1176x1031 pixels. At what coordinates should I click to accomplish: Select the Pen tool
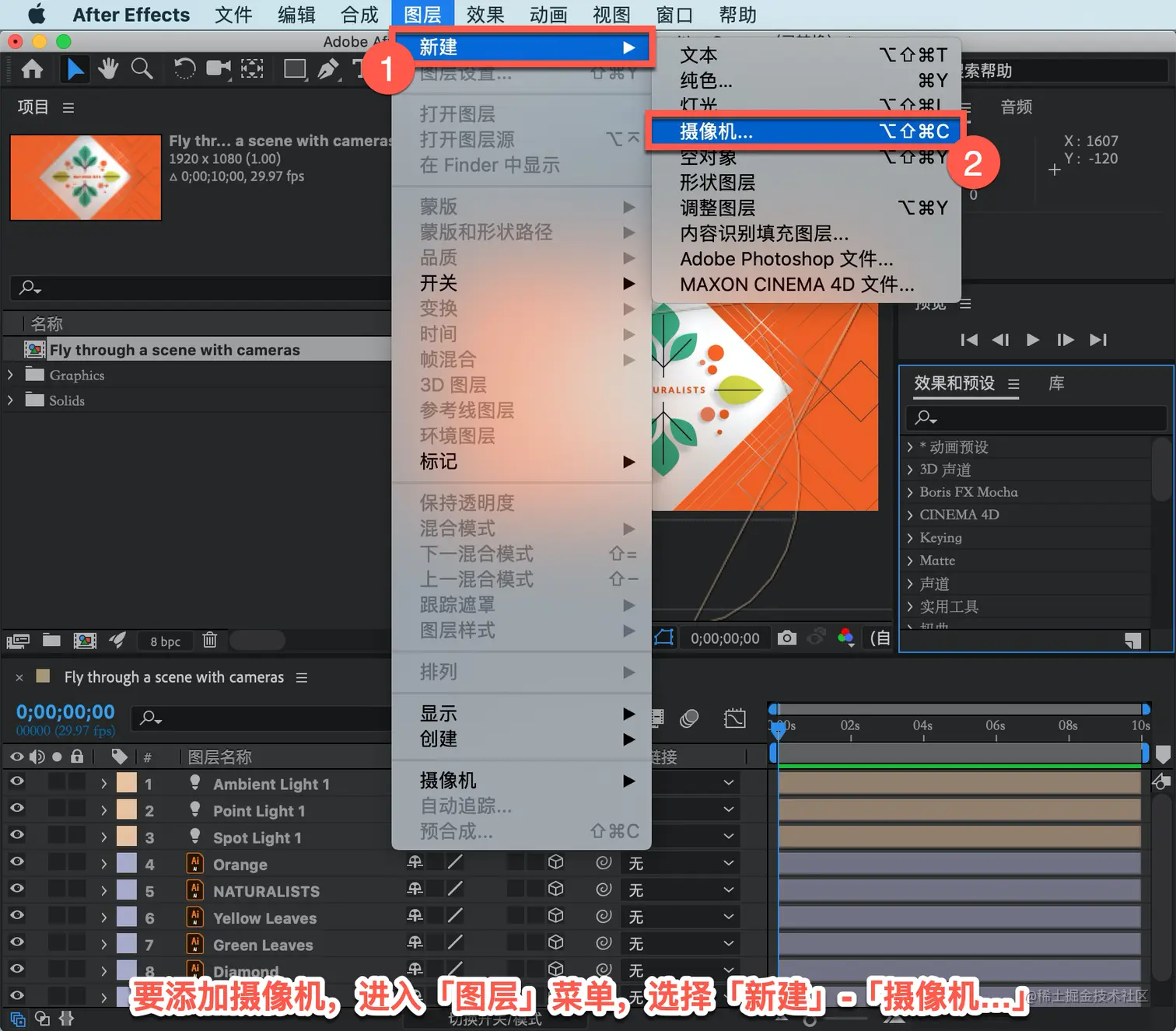coord(328,70)
